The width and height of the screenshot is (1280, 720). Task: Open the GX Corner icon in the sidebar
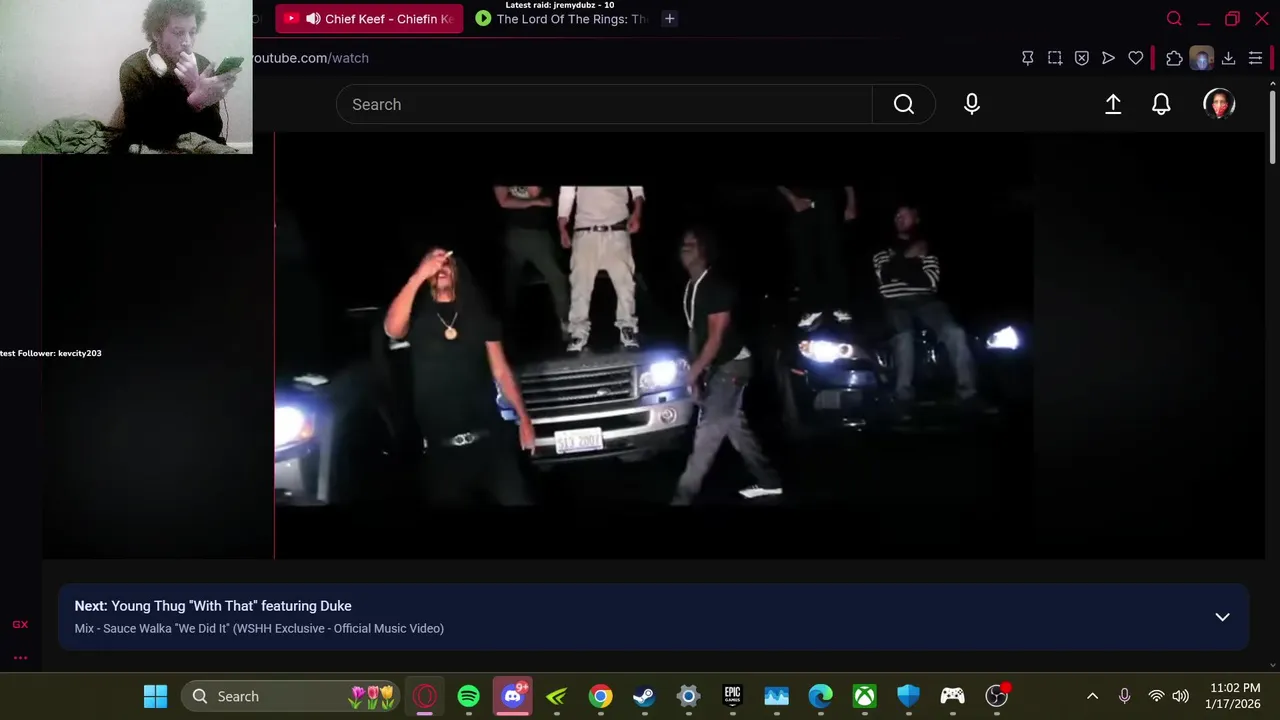click(20, 624)
